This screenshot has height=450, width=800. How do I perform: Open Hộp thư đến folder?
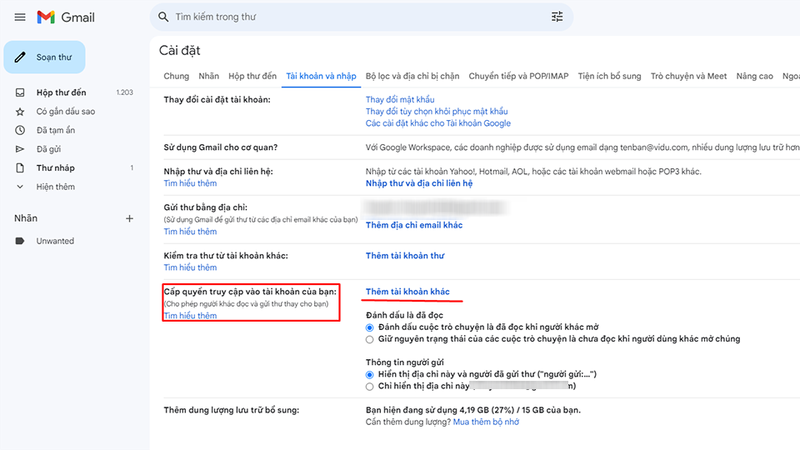tap(61, 92)
